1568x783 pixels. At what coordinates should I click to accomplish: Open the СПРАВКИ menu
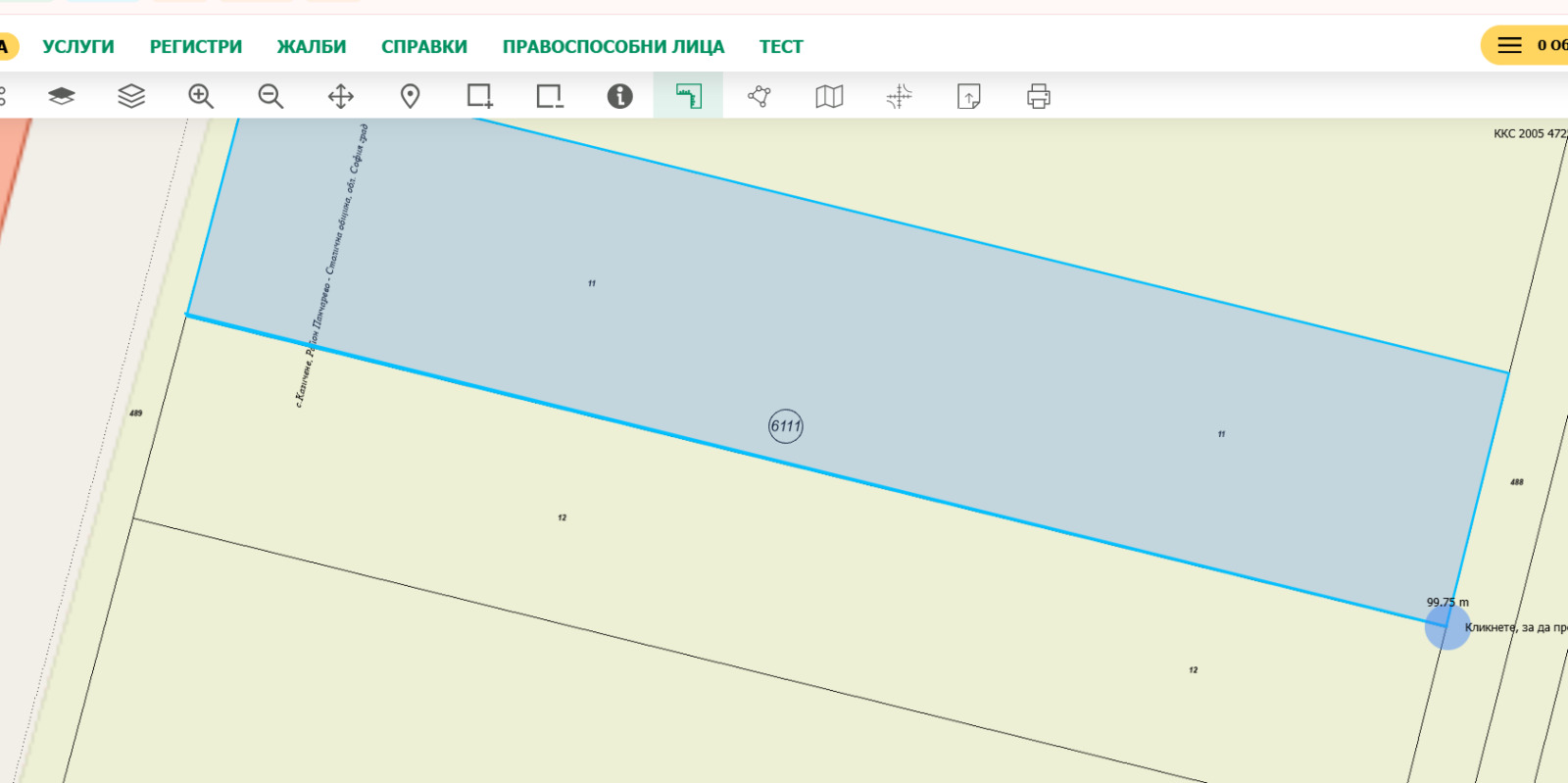tap(424, 47)
